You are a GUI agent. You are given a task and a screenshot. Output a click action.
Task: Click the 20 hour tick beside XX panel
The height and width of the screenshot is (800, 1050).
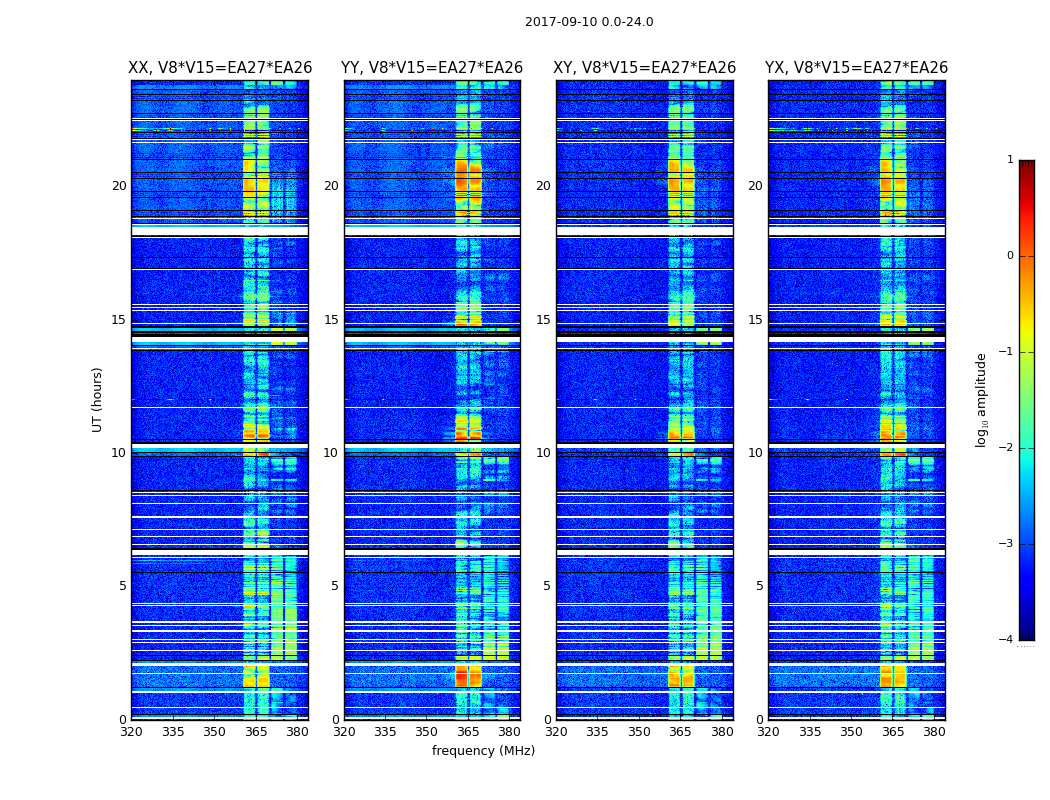(119, 186)
